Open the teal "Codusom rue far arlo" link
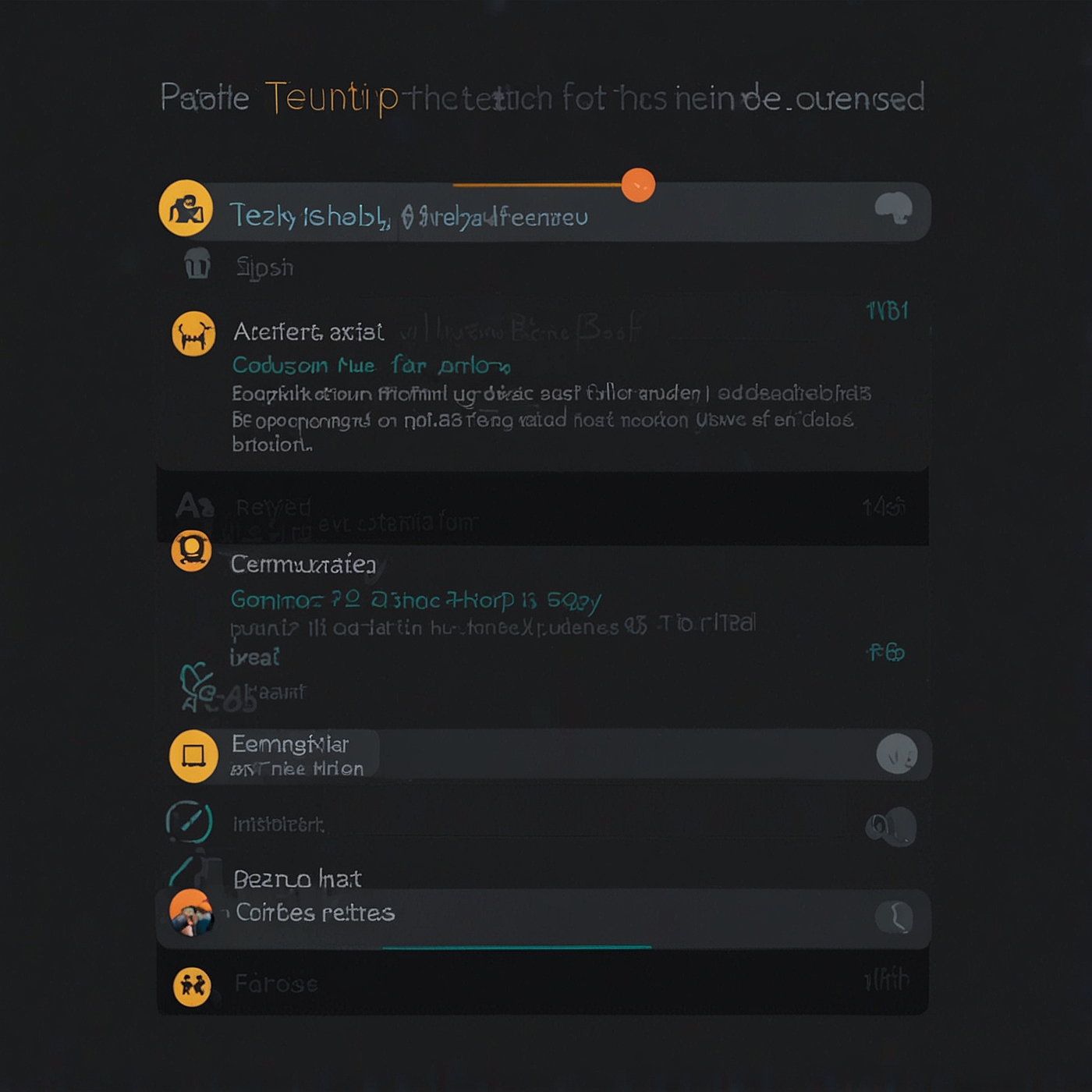This screenshot has height=1092, width=1092. click(371, 365)
